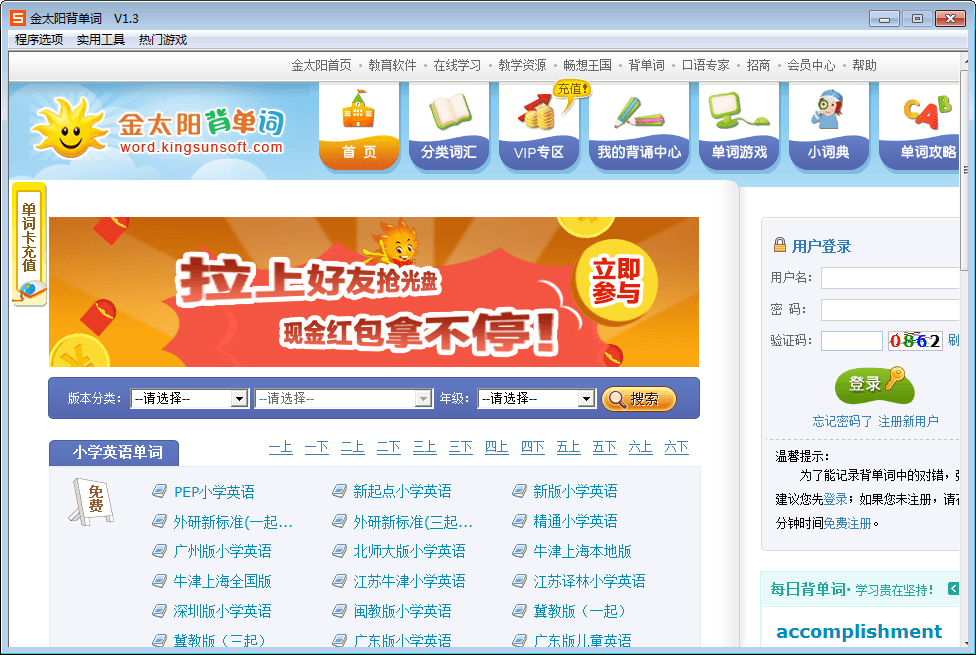
Task: Open the 热门游戏 menu
Action: coord(162,40)
